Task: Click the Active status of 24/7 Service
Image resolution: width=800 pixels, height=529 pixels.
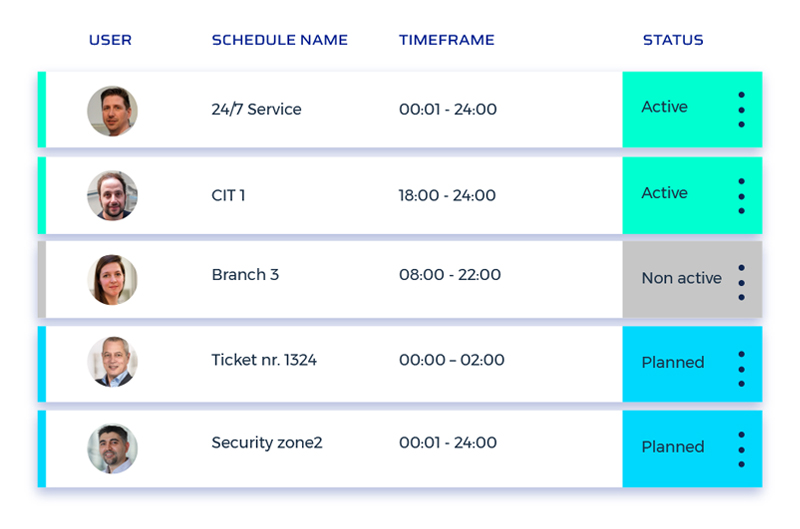Action: pyautogui.click(x=665, y=108)
